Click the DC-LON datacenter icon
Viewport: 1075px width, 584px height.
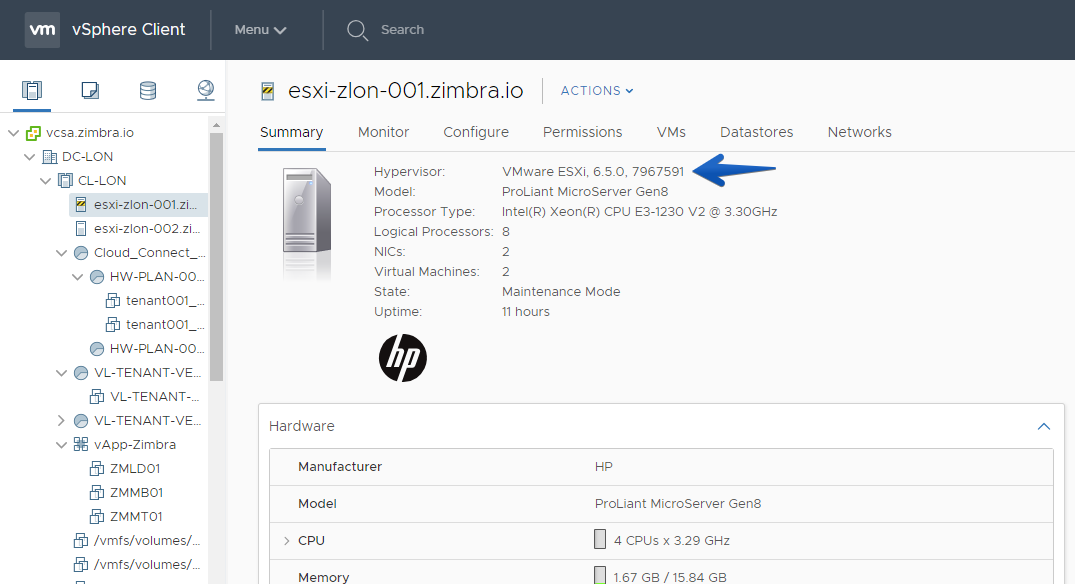[x=49, y=157]
